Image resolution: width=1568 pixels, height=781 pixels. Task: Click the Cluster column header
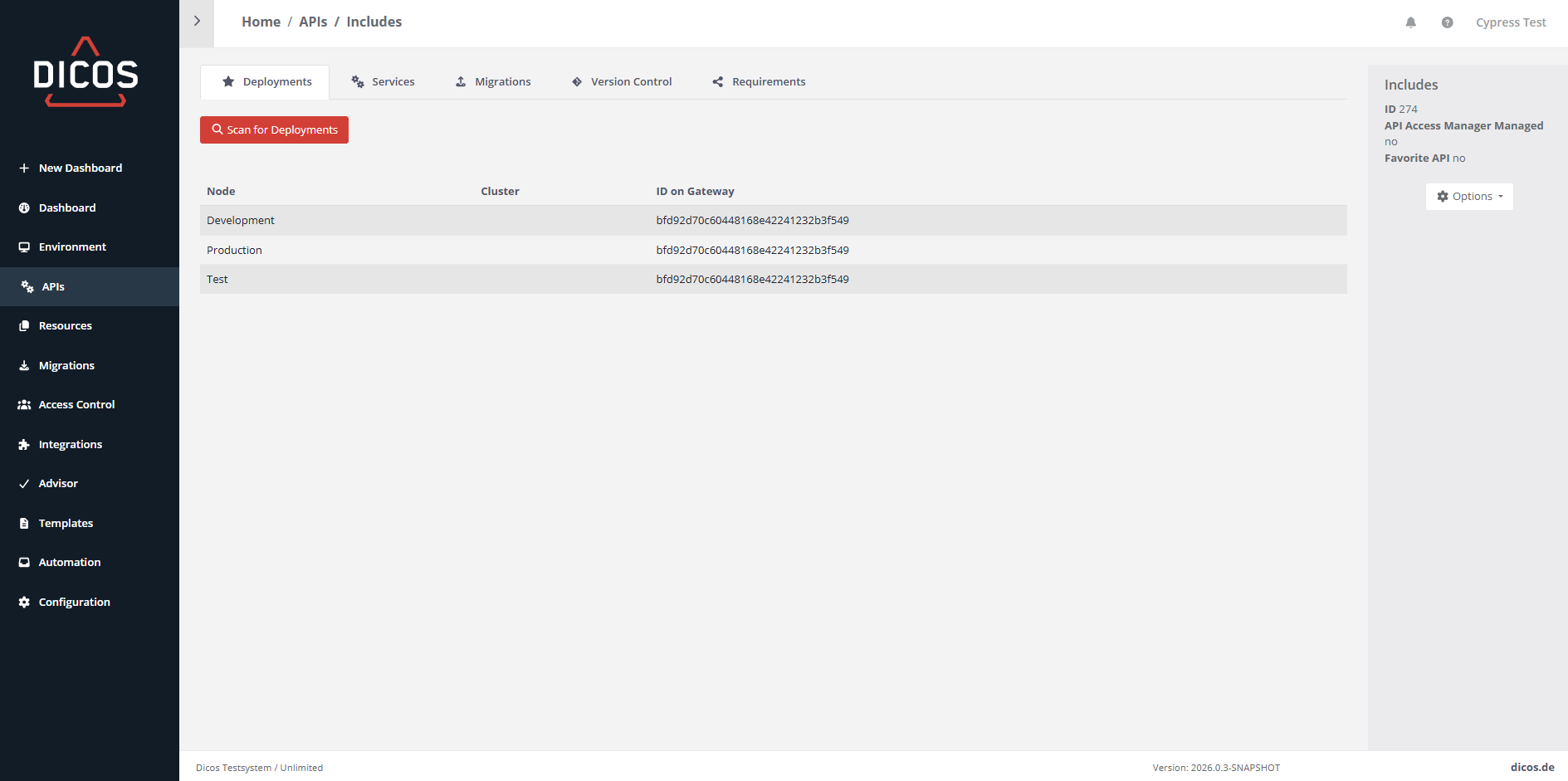[x=500, y=191]
